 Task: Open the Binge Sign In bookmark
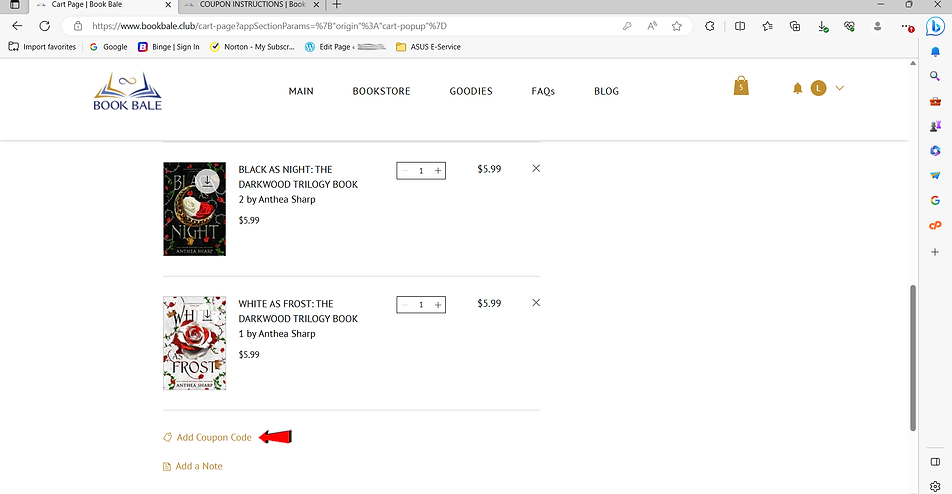(x=169, y=47)
